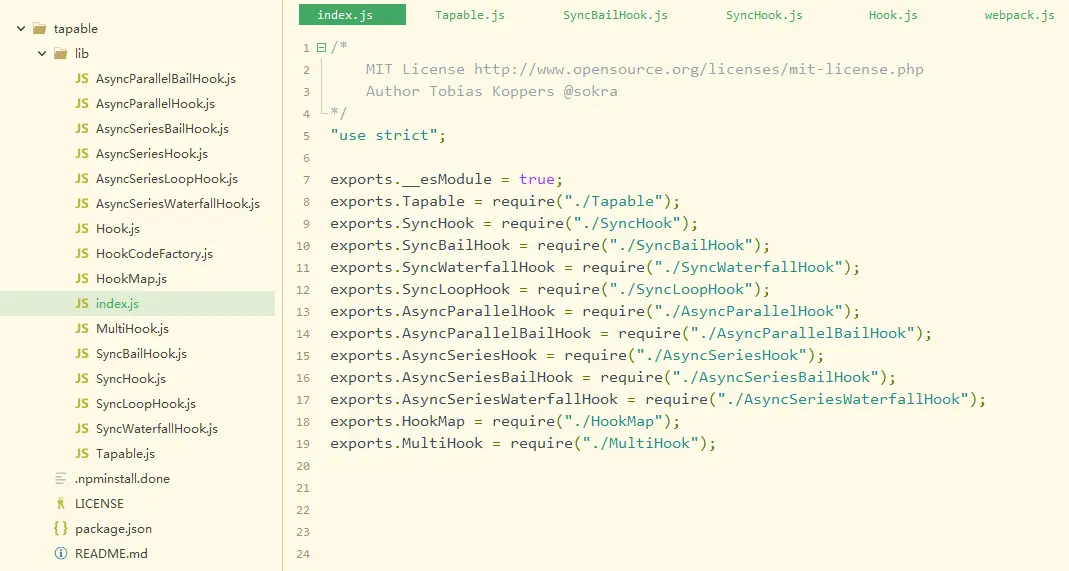Open AsyncSeriesBailHook.js from the file tree
Image resolution: width=1069 pixels, height=571 pixels.
pyautogui.click(x=162, y=129)
